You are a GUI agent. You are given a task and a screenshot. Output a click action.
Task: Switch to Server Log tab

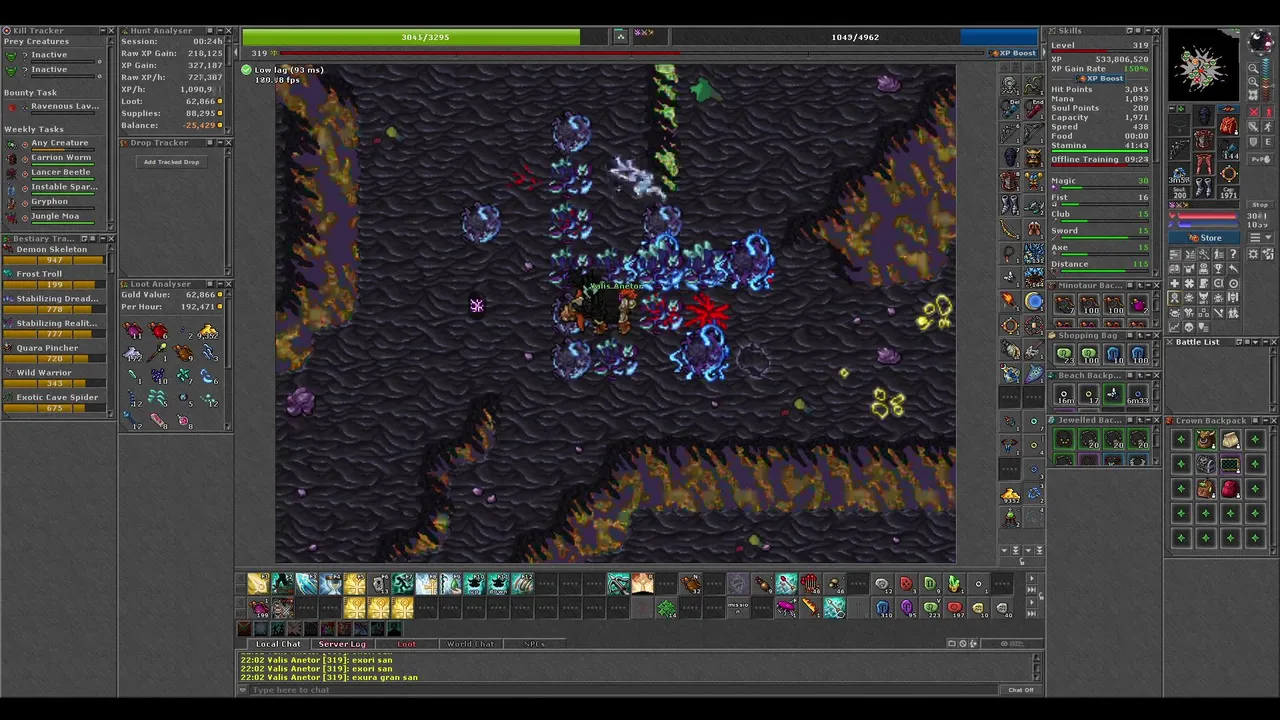tap(342, 644)
